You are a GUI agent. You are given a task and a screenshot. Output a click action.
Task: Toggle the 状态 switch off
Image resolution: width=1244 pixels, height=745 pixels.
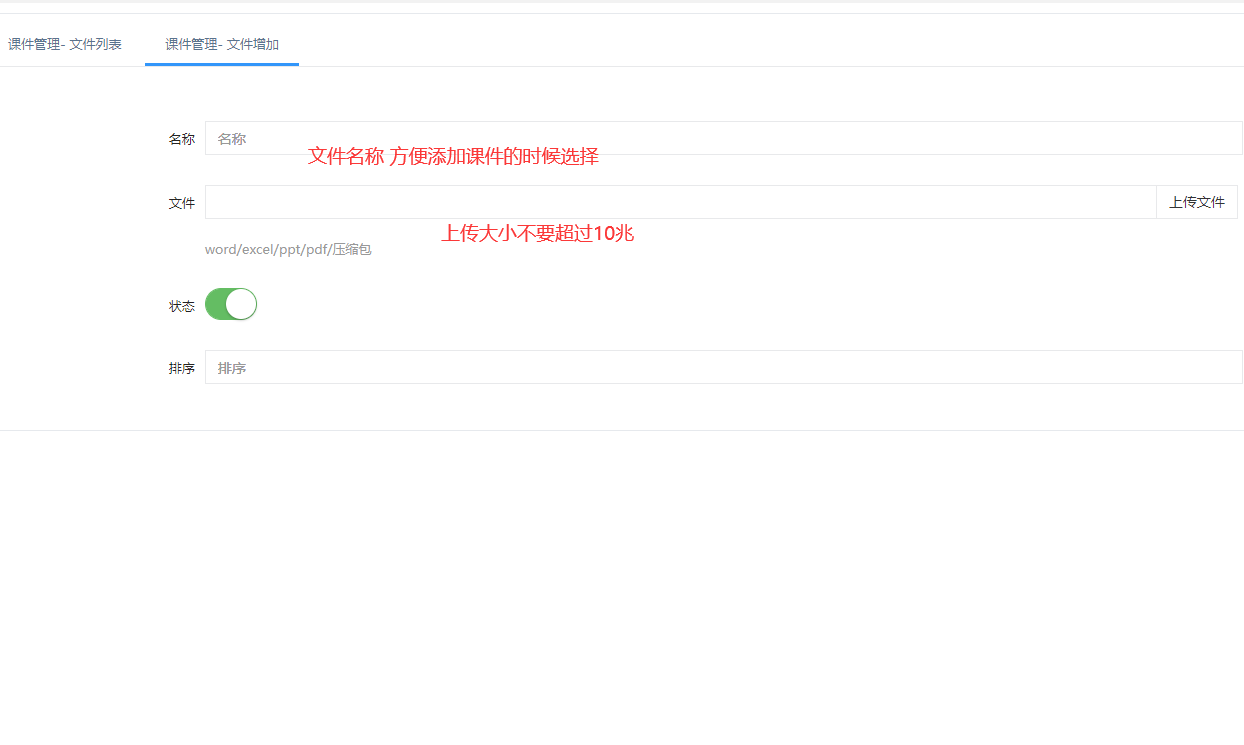tap(231, 304)
